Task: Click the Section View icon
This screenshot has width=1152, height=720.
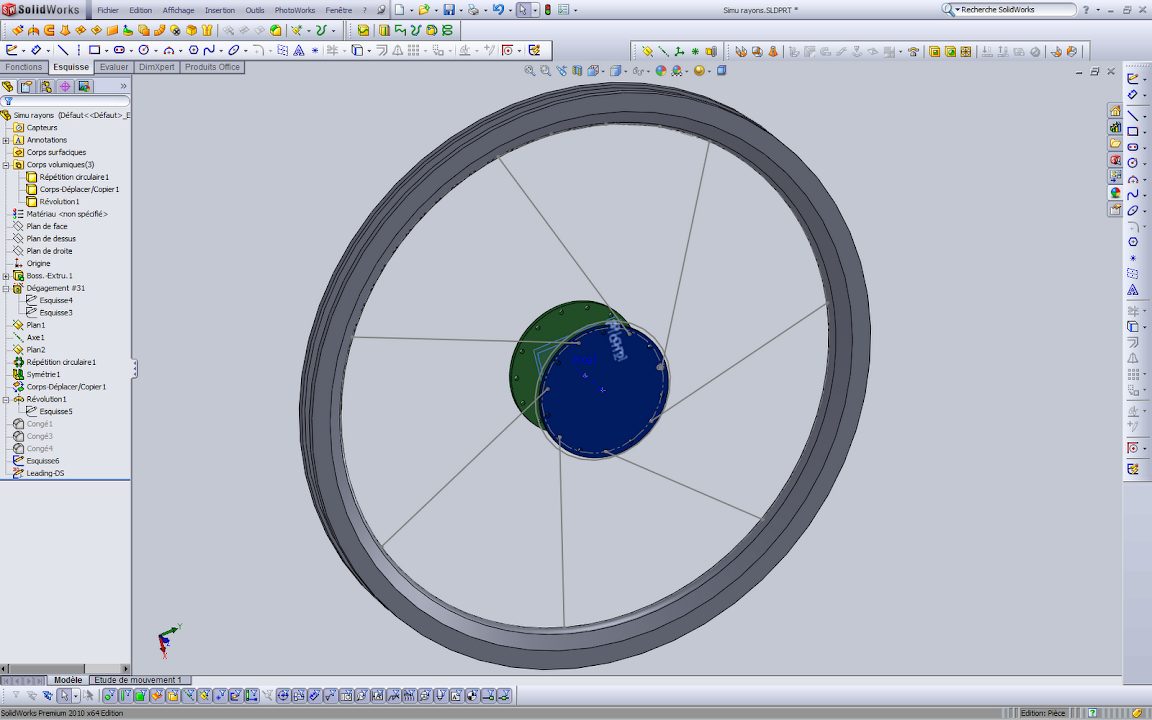Action: (x=577, y=71)
